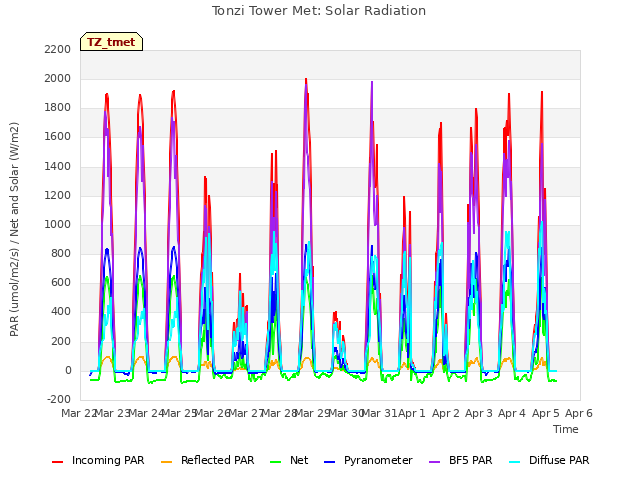
Task: Click the orange Reflected PAR legend swatch
Action: click(x=167, y=462)
